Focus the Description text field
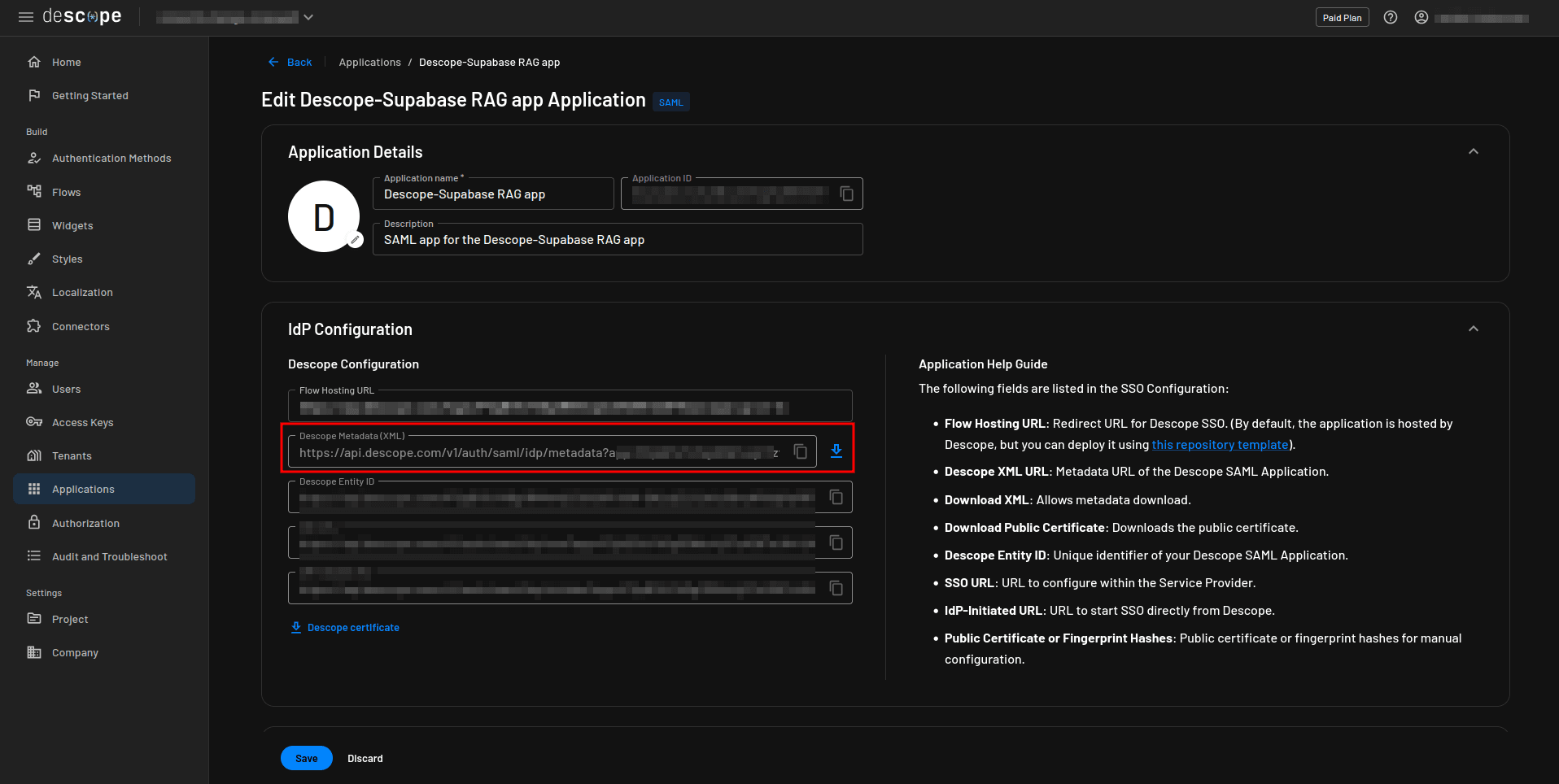Screen dimensions: 1559x784 (617, 240)
